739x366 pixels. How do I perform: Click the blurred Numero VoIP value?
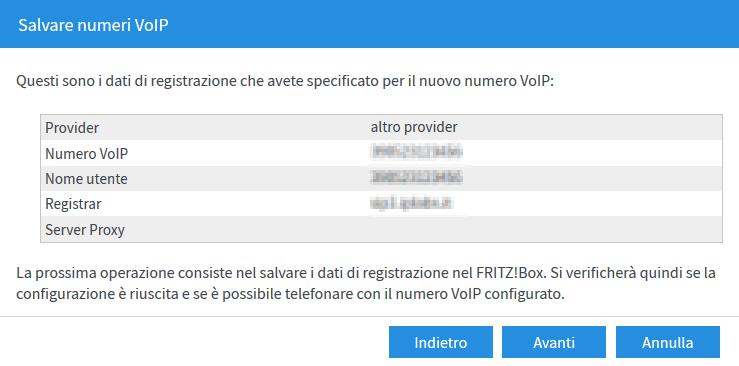tap(416, 153)
